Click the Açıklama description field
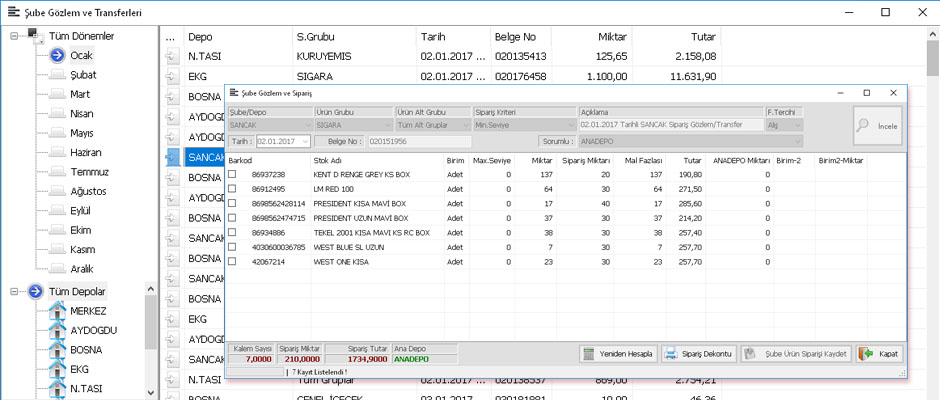 point(671,125)
